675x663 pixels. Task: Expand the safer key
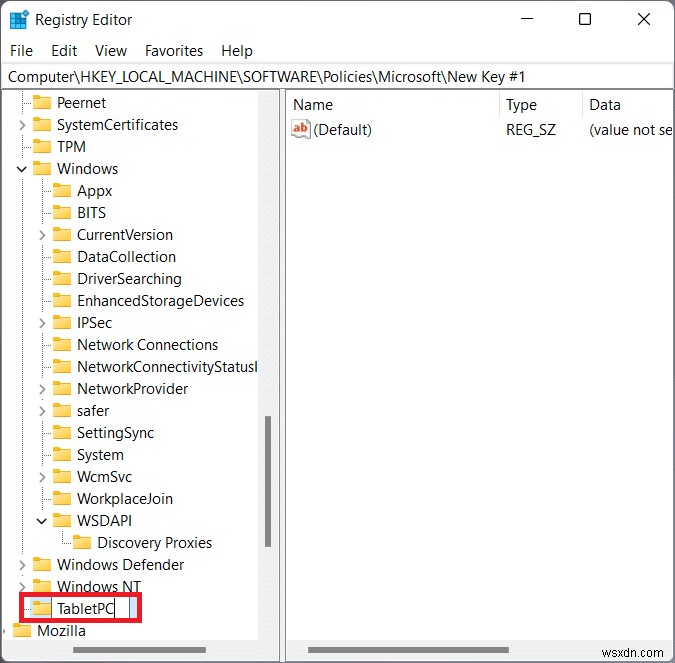[x=42, y=411]
